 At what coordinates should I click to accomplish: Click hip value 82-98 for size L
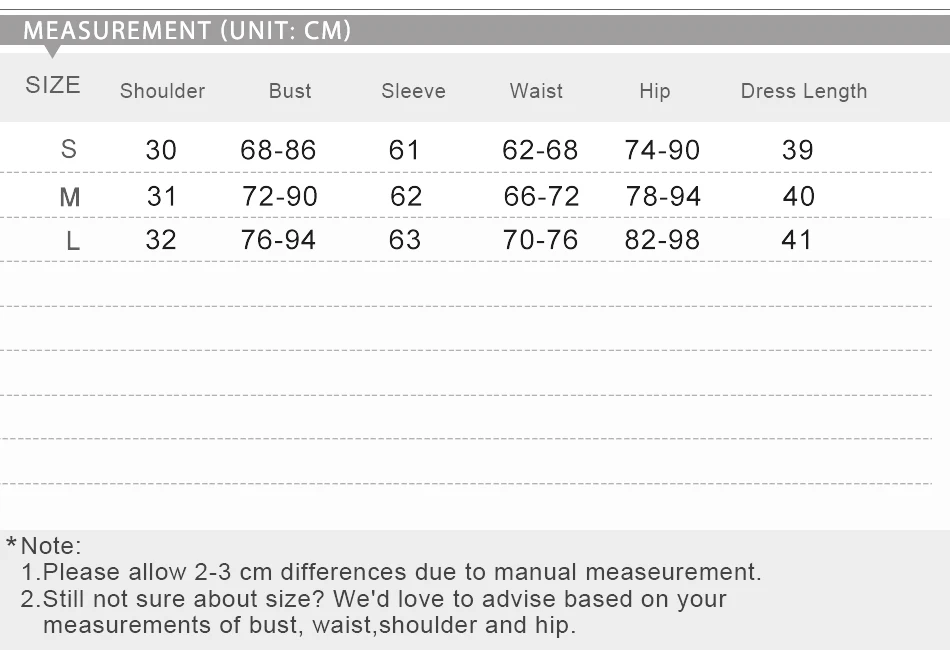(x=662, y=240)
